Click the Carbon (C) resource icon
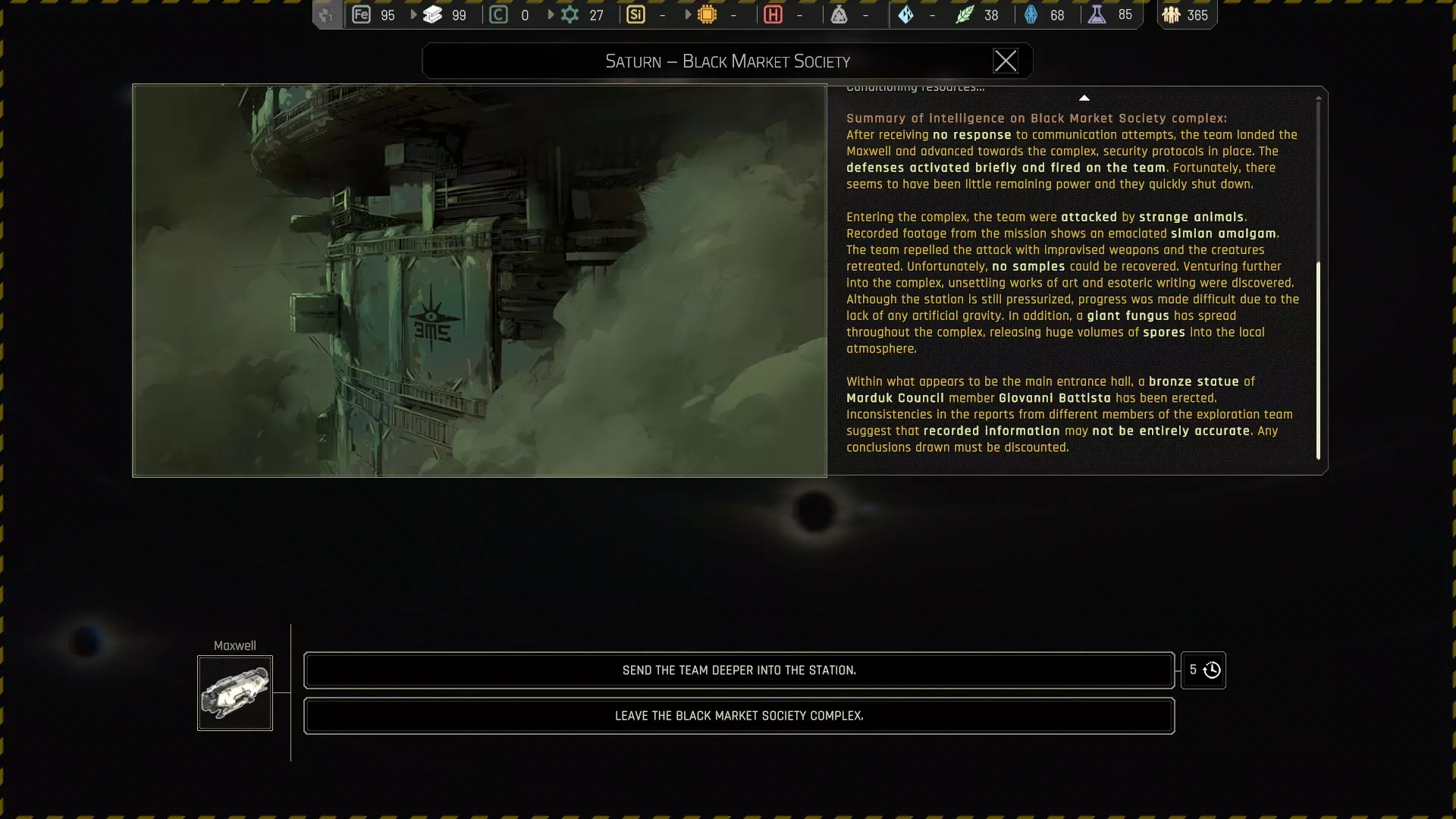The width and height of the screenshot is (1456, 819). 498,14
